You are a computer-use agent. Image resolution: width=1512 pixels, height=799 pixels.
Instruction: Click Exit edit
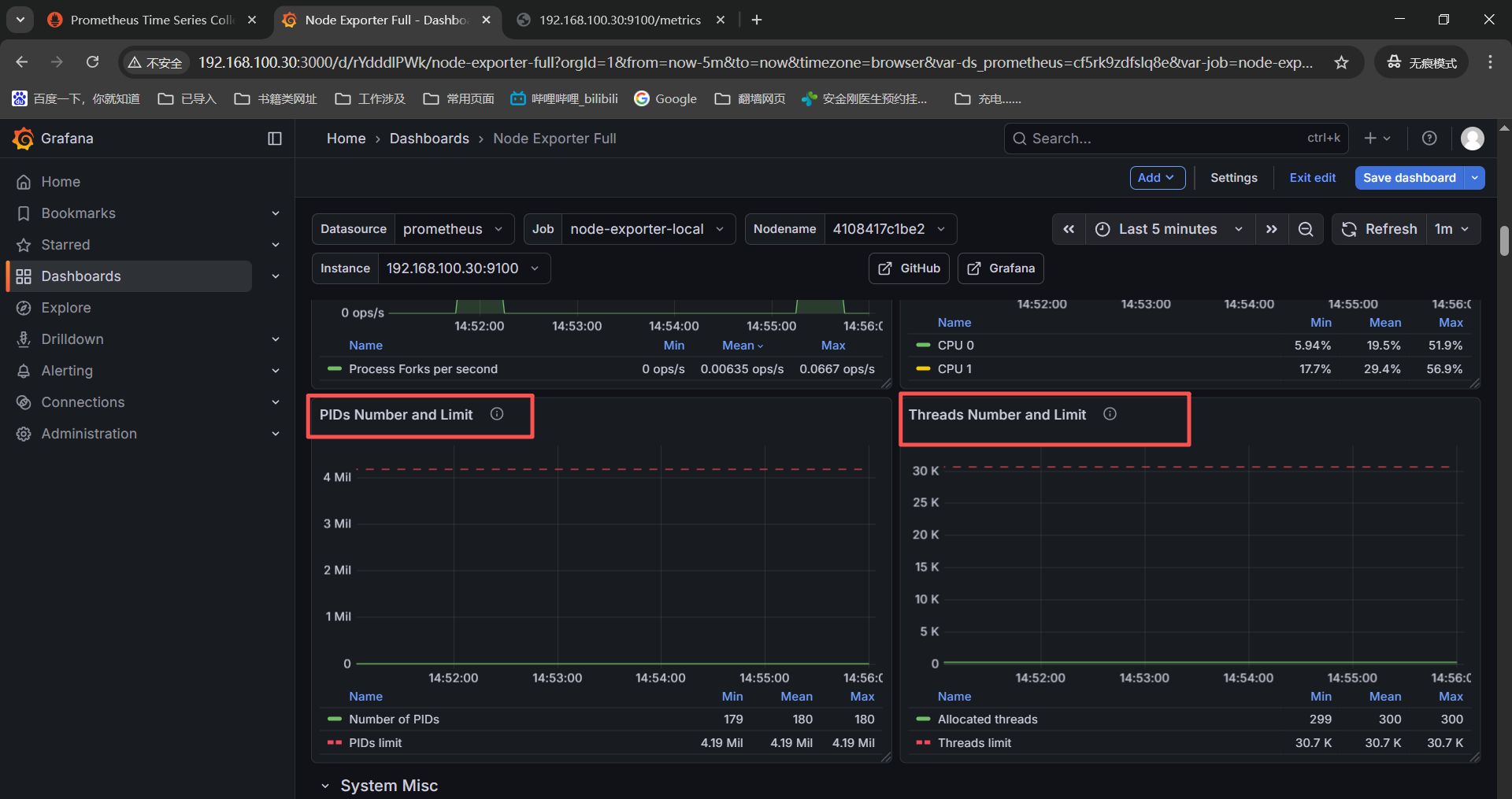click(1312, 178)
